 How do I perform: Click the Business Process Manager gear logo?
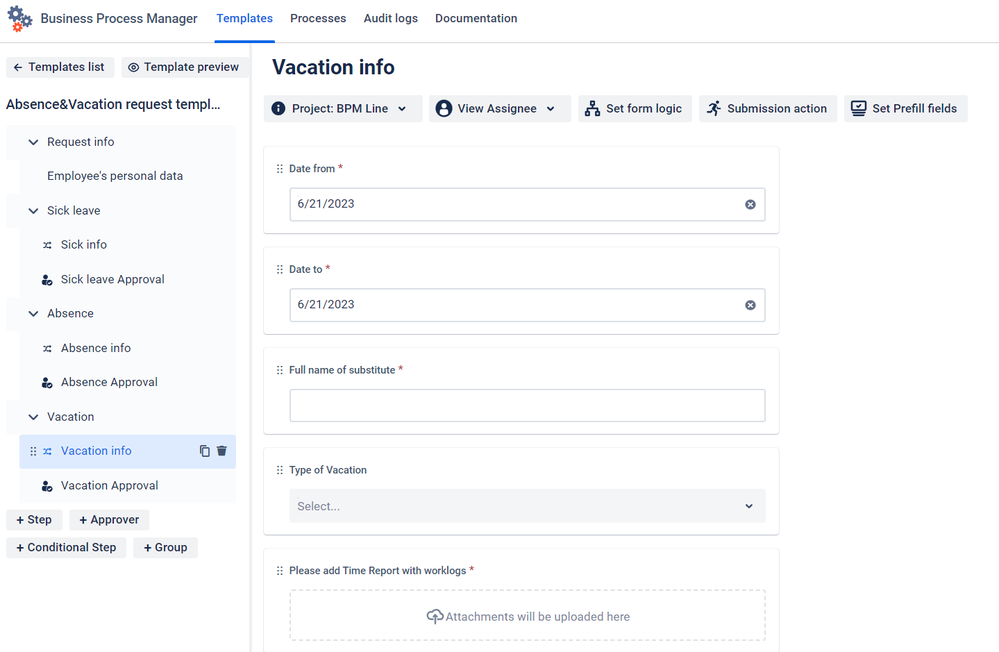click(x=20, y=18)
